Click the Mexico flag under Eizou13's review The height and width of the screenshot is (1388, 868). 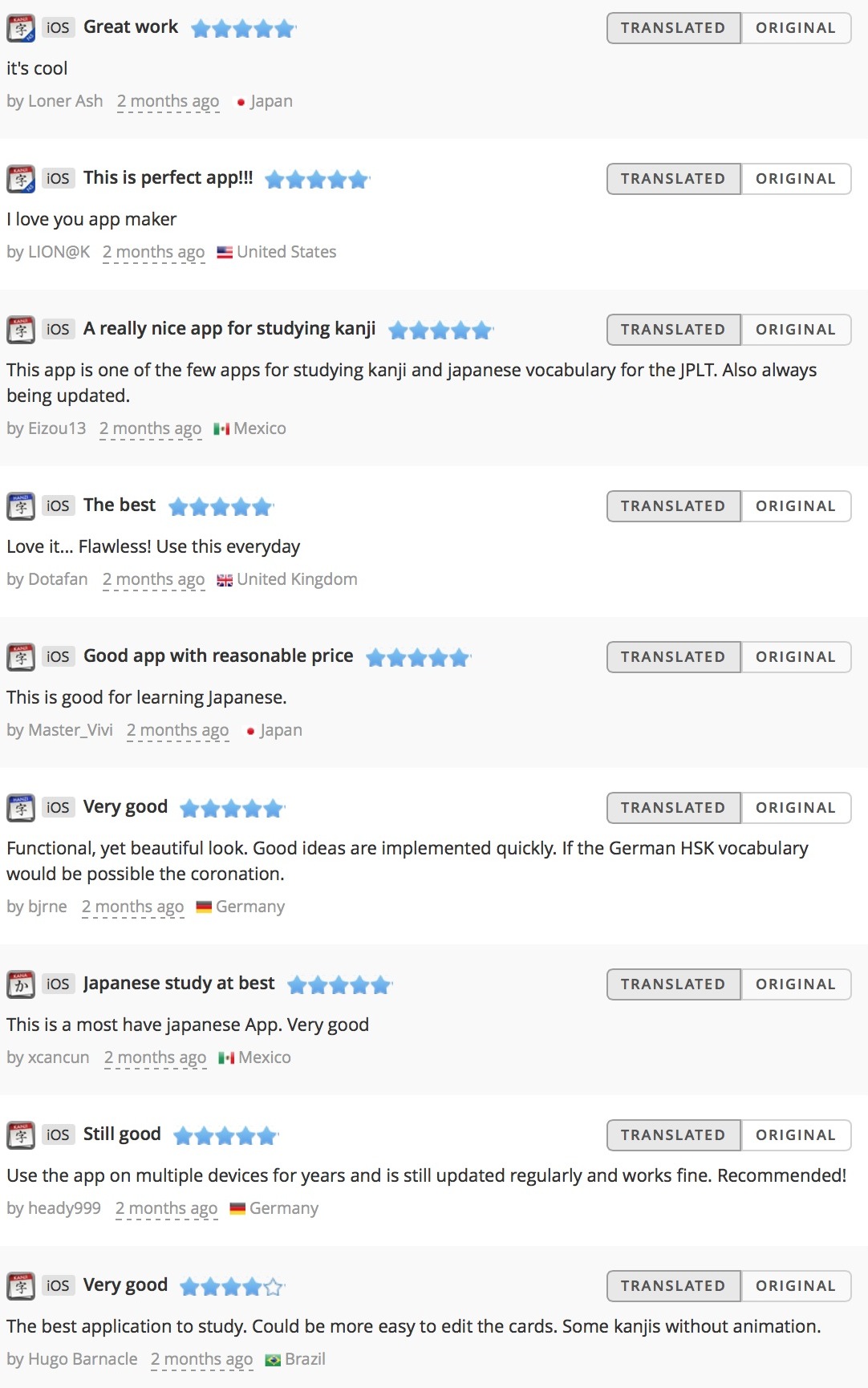coord(221,429)
